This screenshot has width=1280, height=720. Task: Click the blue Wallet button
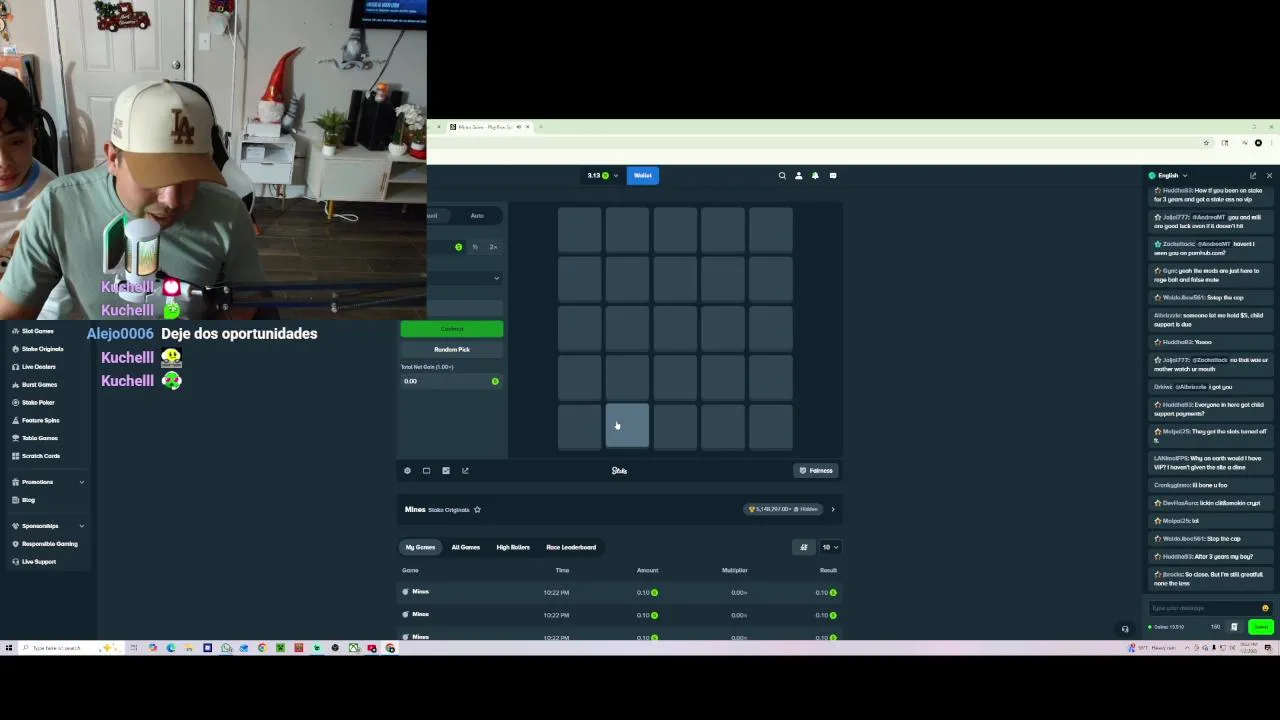coord(642,176)
